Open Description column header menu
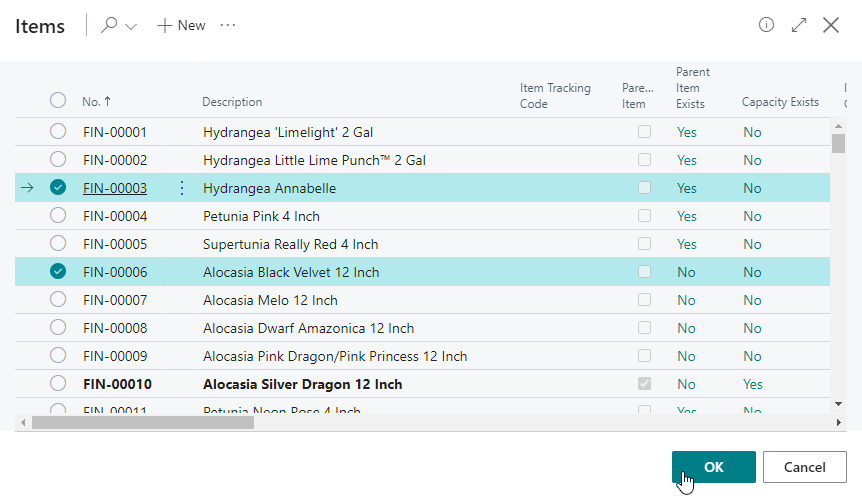This screenshot has width=862, height=502. (232, 102)
